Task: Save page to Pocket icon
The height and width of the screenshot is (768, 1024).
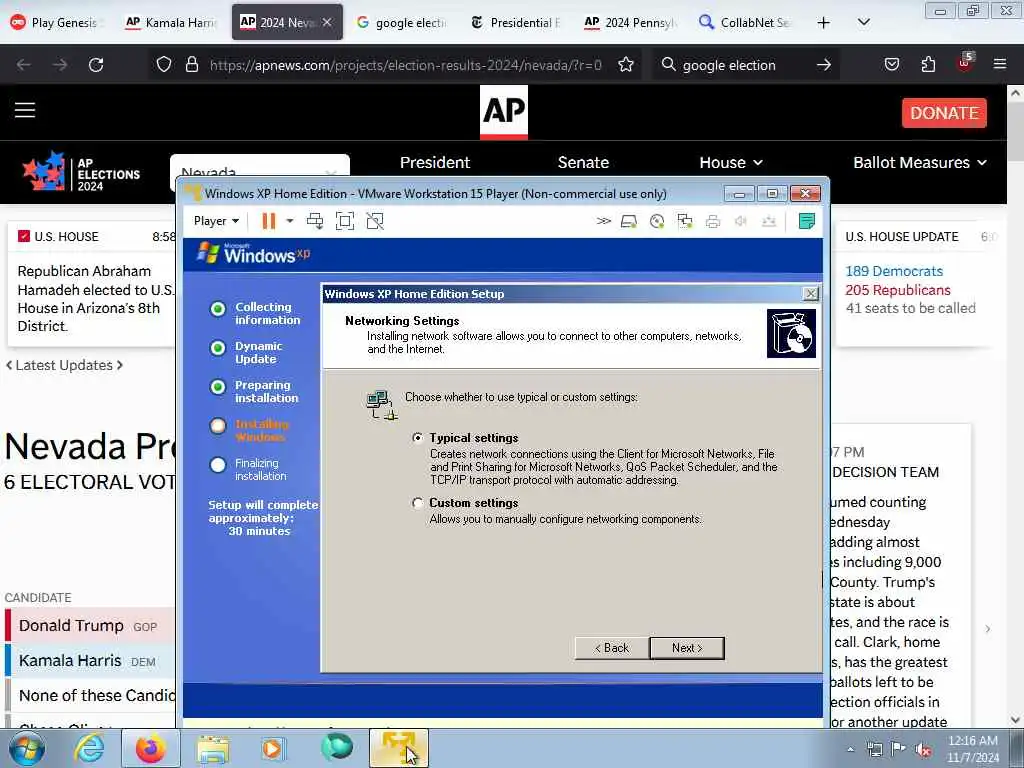Action: [891, 65]
